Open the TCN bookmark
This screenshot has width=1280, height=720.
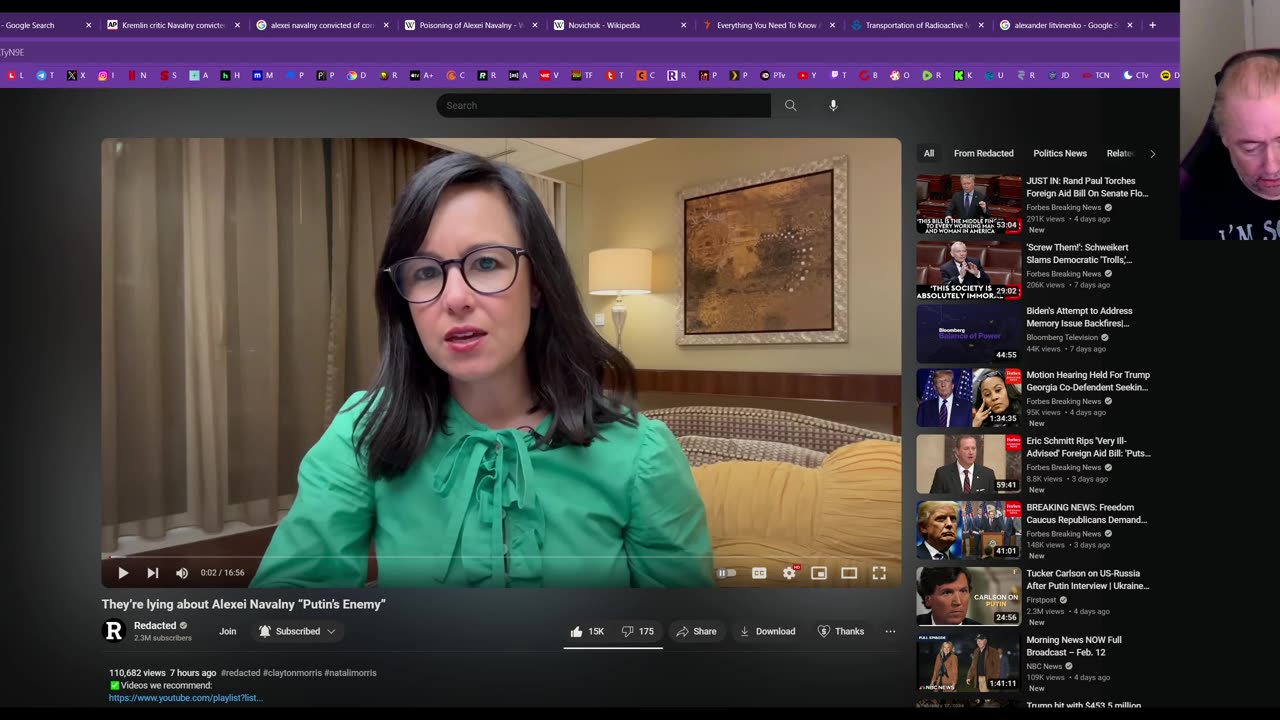tap(1097, 75)
